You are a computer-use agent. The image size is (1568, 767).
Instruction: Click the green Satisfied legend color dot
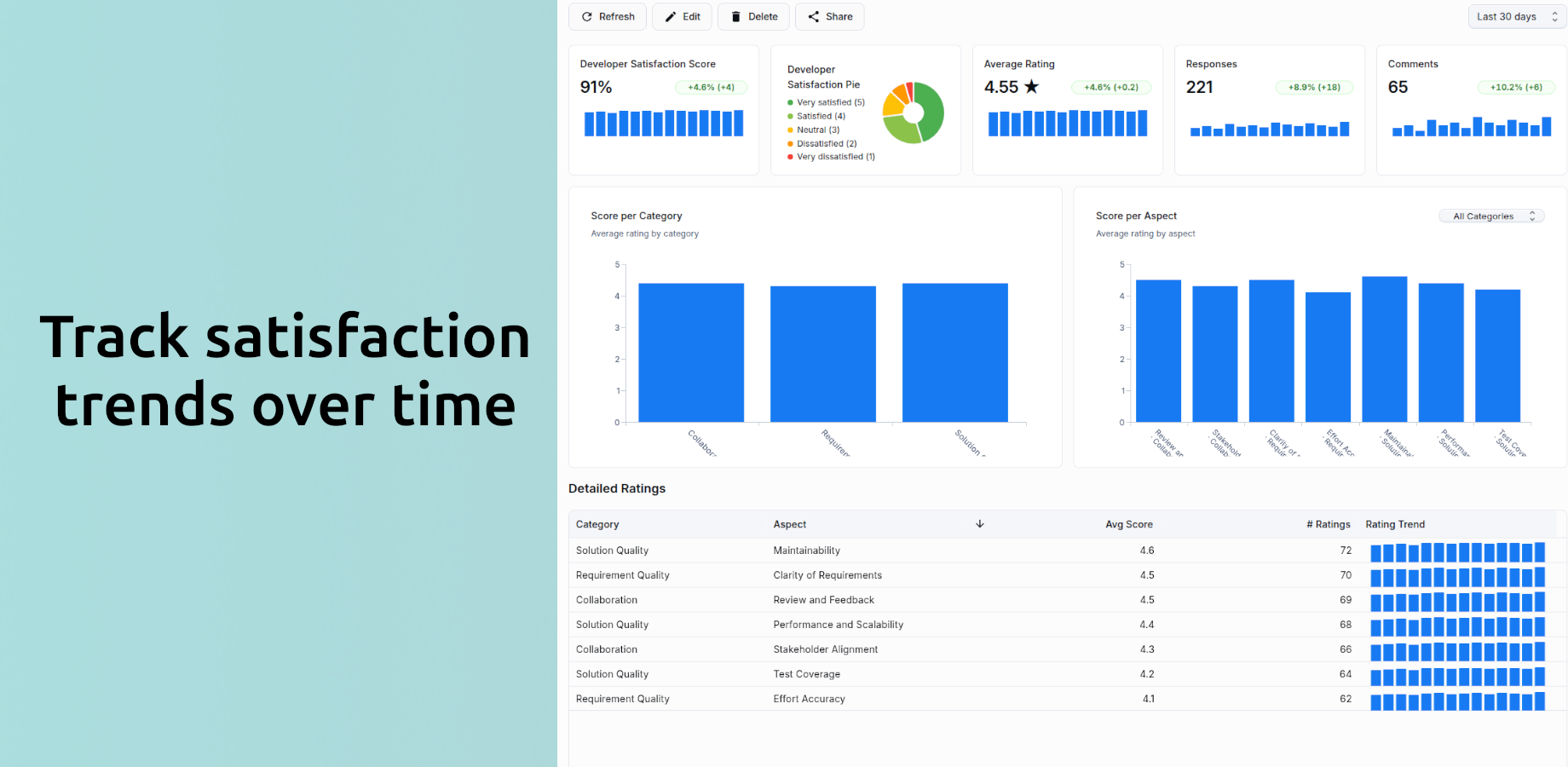tap(791, 116)
